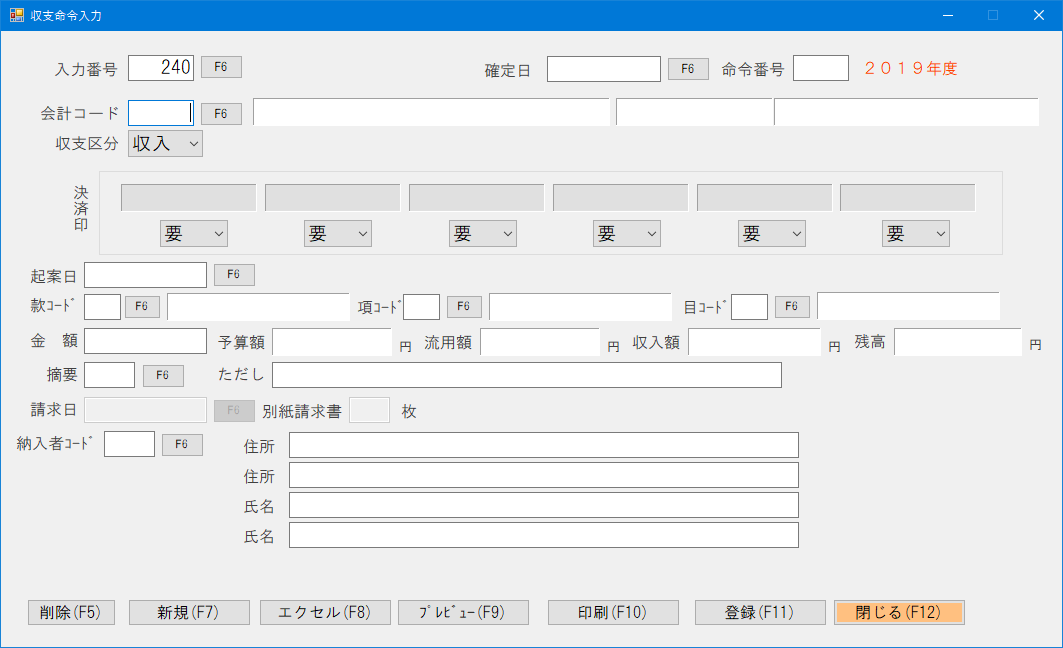Open the rightmost 要 dropdown in 決済印

(915, 233)
